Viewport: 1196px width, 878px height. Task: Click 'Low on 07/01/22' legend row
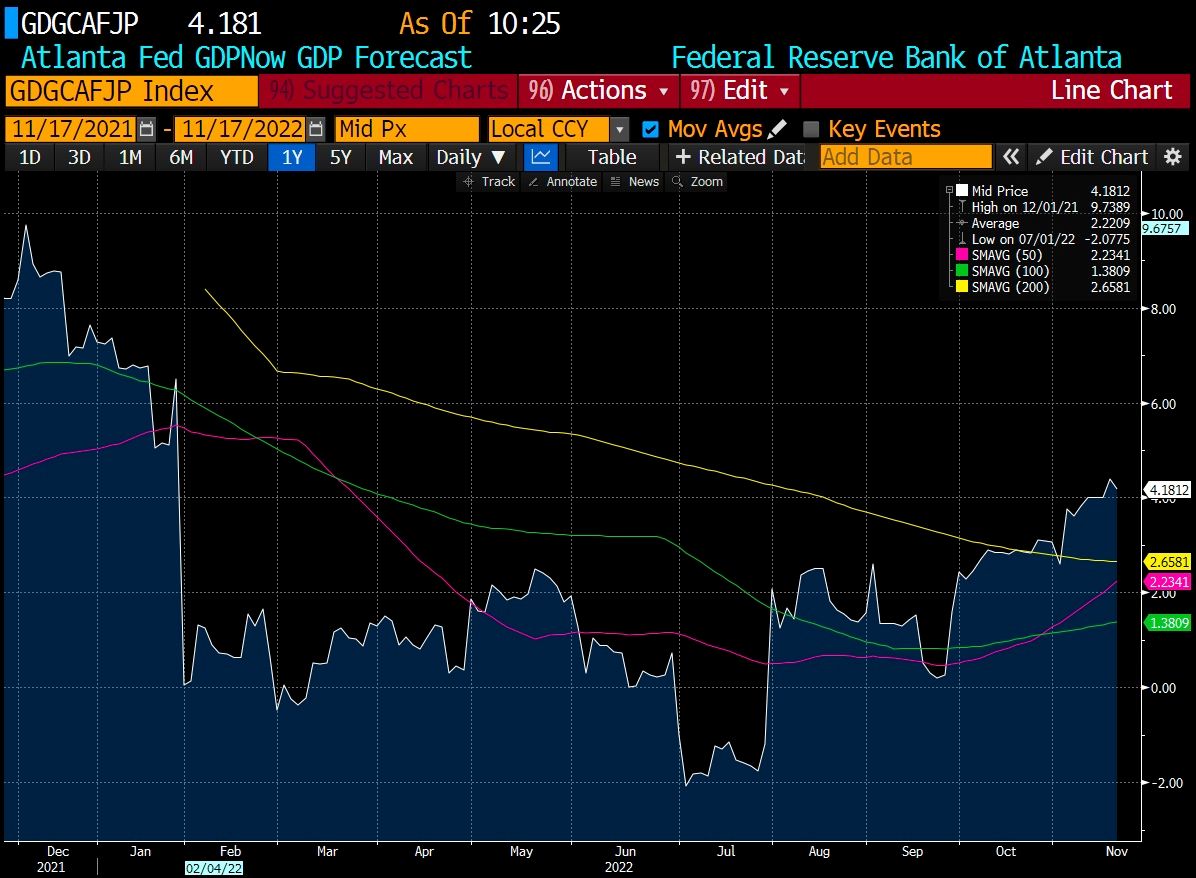click(x=1043, y=239)
